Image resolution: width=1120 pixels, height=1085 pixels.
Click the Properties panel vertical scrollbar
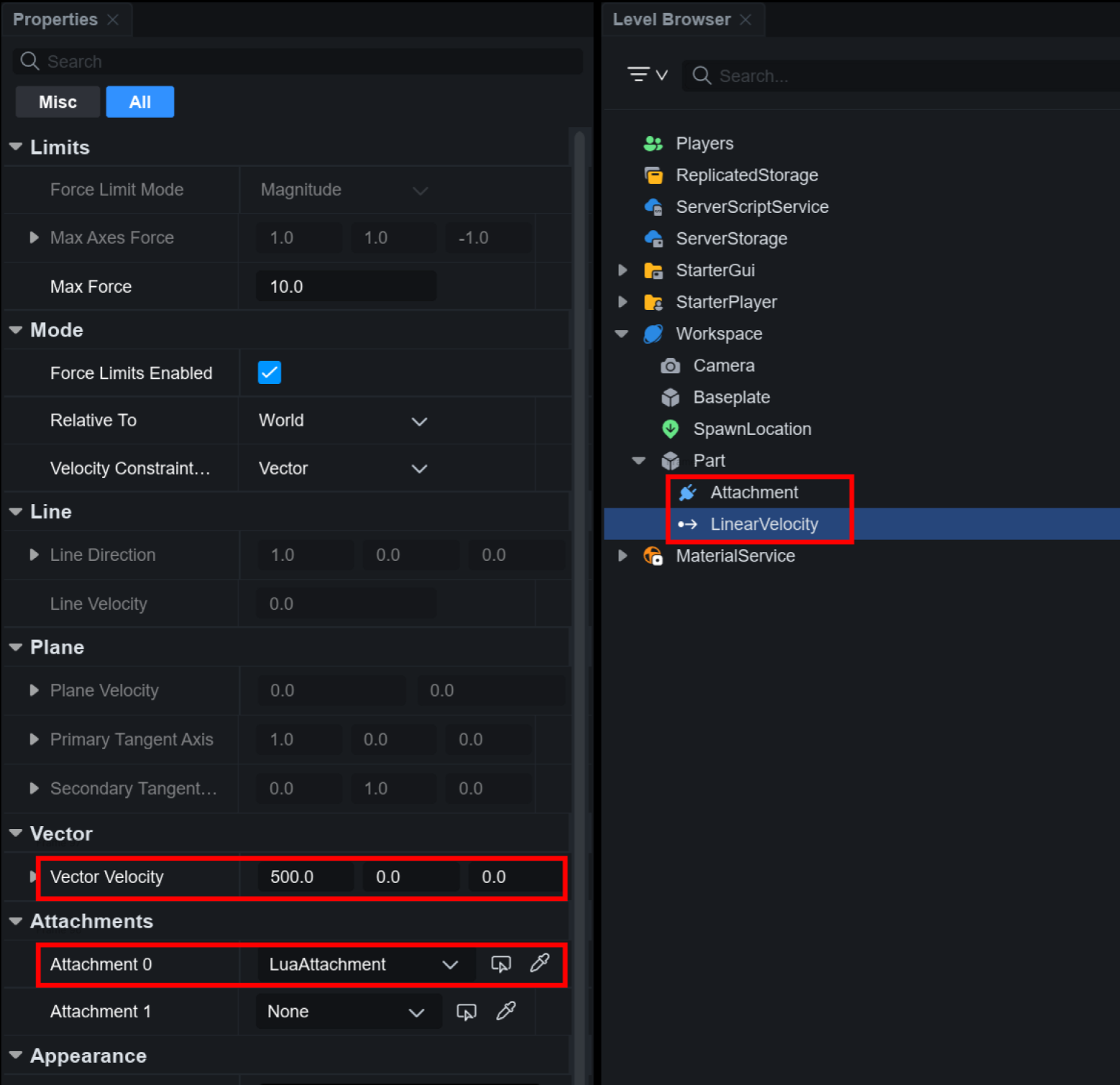click(x=579, y=503)
